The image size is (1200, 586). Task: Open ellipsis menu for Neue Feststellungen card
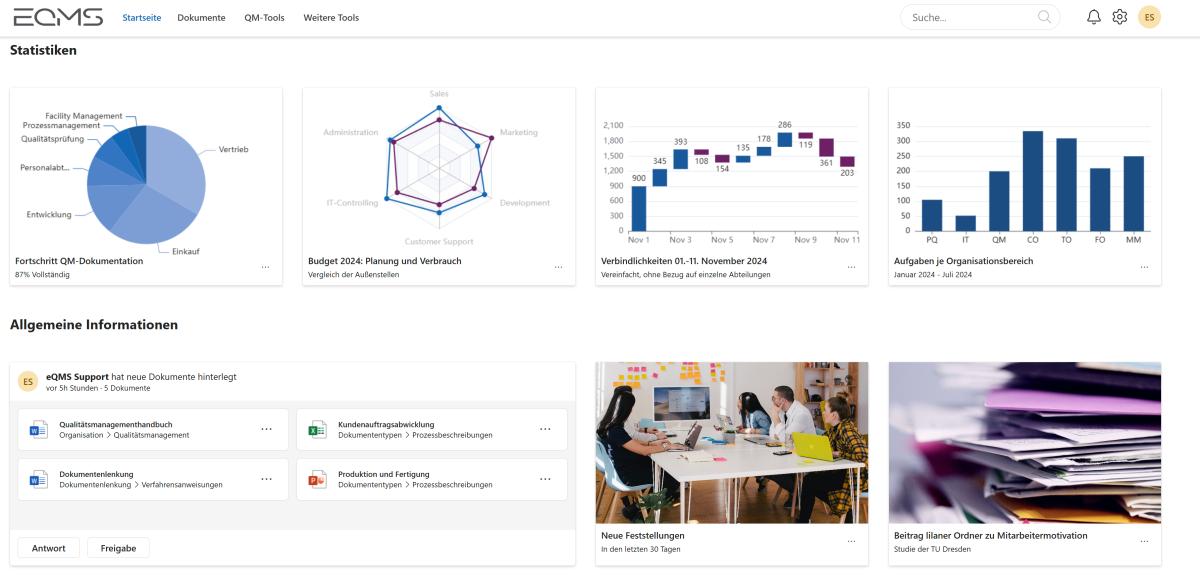(851, 542)
